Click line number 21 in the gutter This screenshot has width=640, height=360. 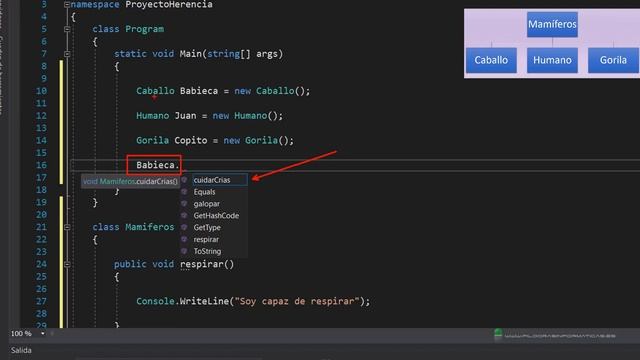click(x=41, y=227)
